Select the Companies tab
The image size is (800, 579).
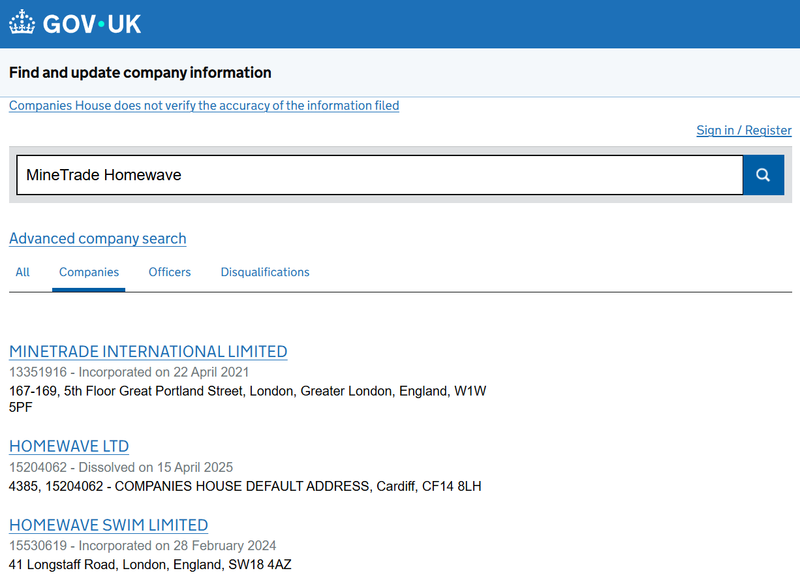pos(89,272)
